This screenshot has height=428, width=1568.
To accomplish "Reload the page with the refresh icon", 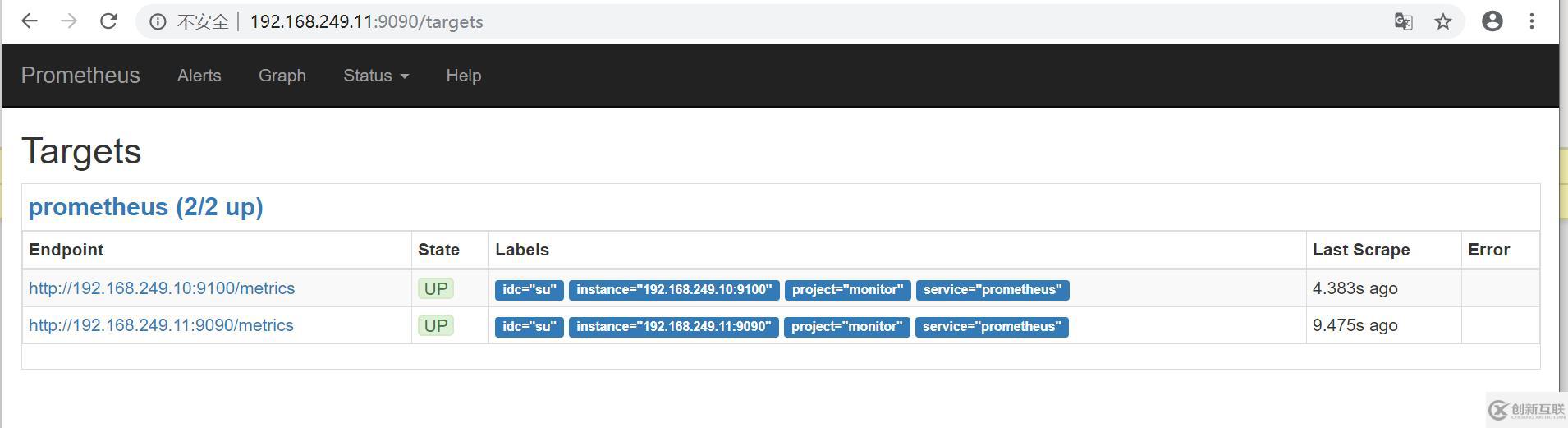I will 108,21.
